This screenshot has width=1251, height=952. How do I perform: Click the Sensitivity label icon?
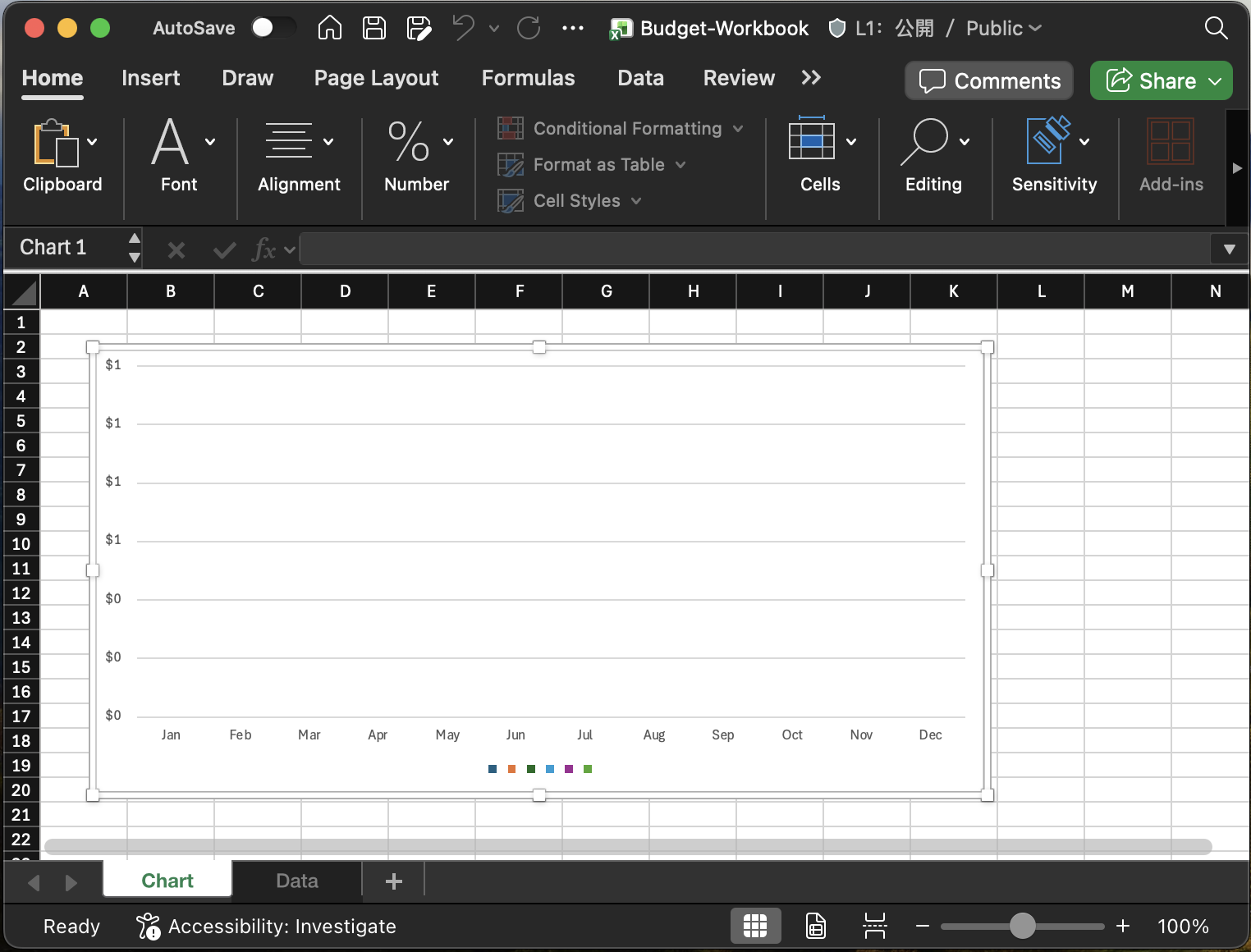1049,141
